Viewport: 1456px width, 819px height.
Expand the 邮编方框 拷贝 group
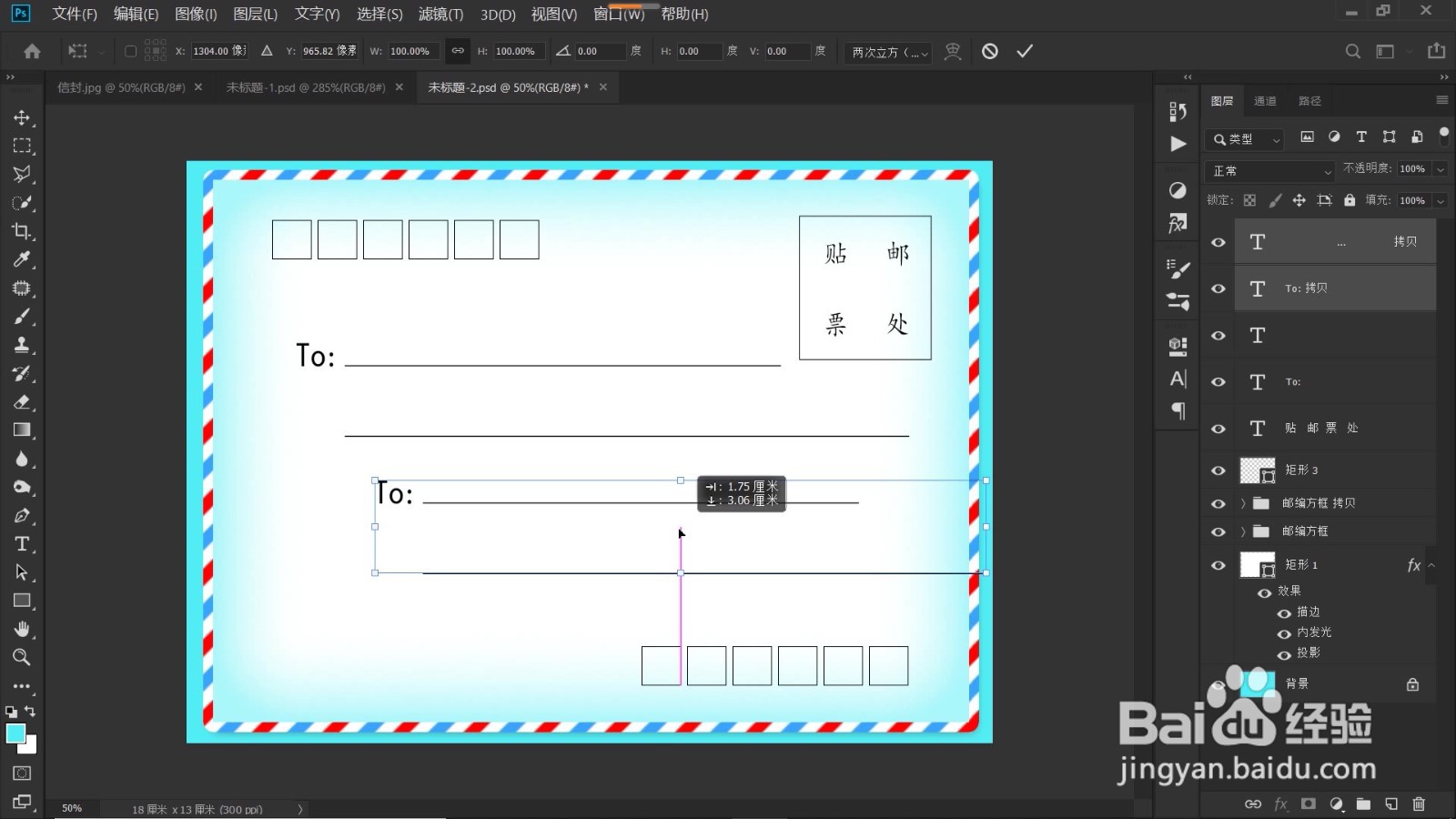[1243, 503]
